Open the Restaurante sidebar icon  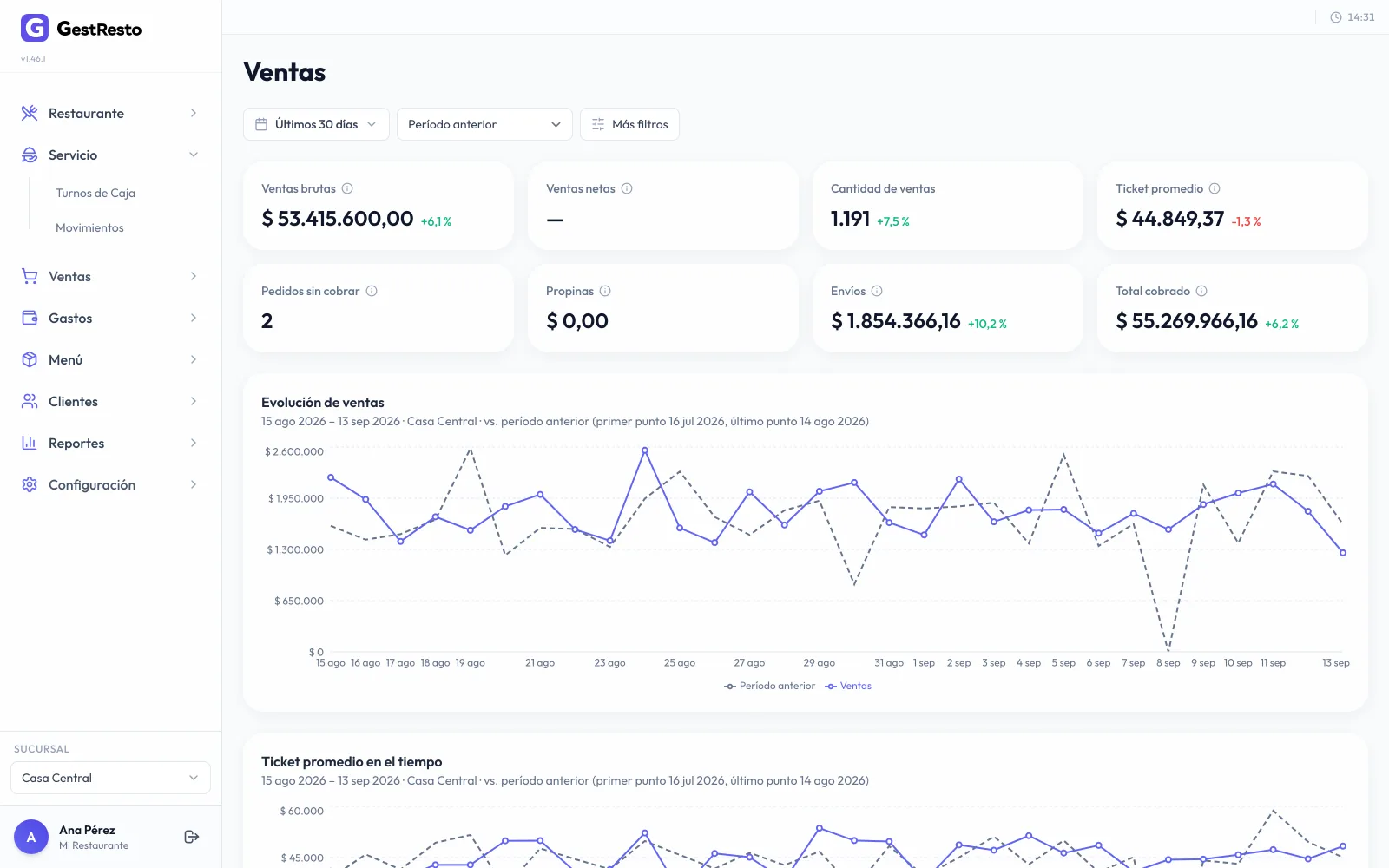tap(30, 113)
